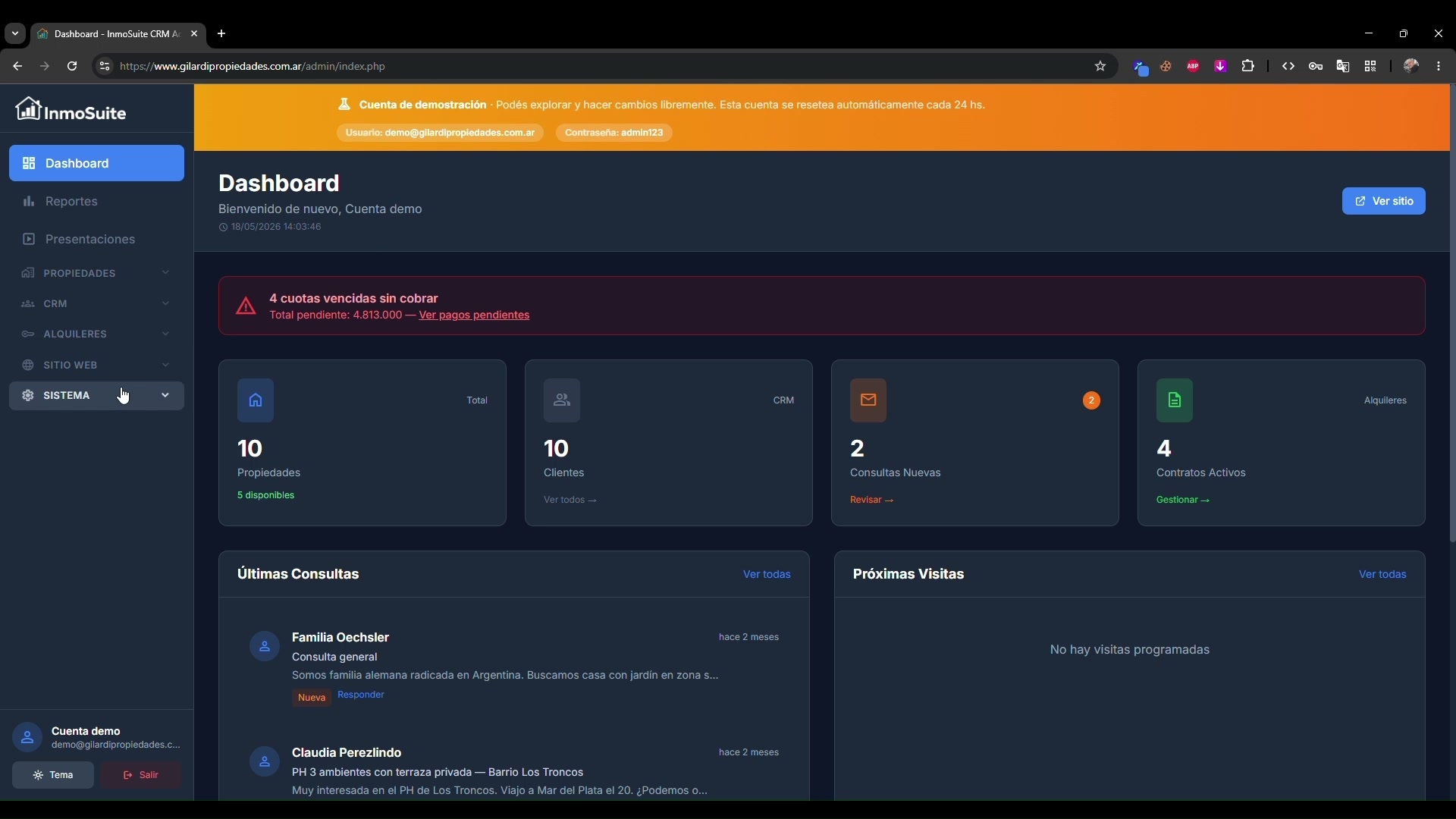This screenshot has height=819, width=1456.
Task: Click the Salir logout button
Action: 141,775
